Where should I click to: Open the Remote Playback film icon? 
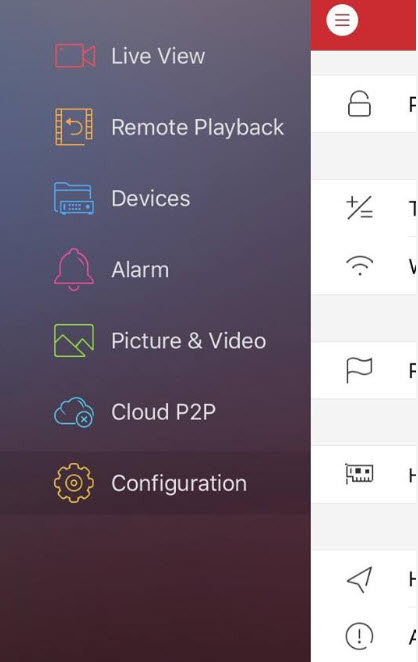pos(74,127)
